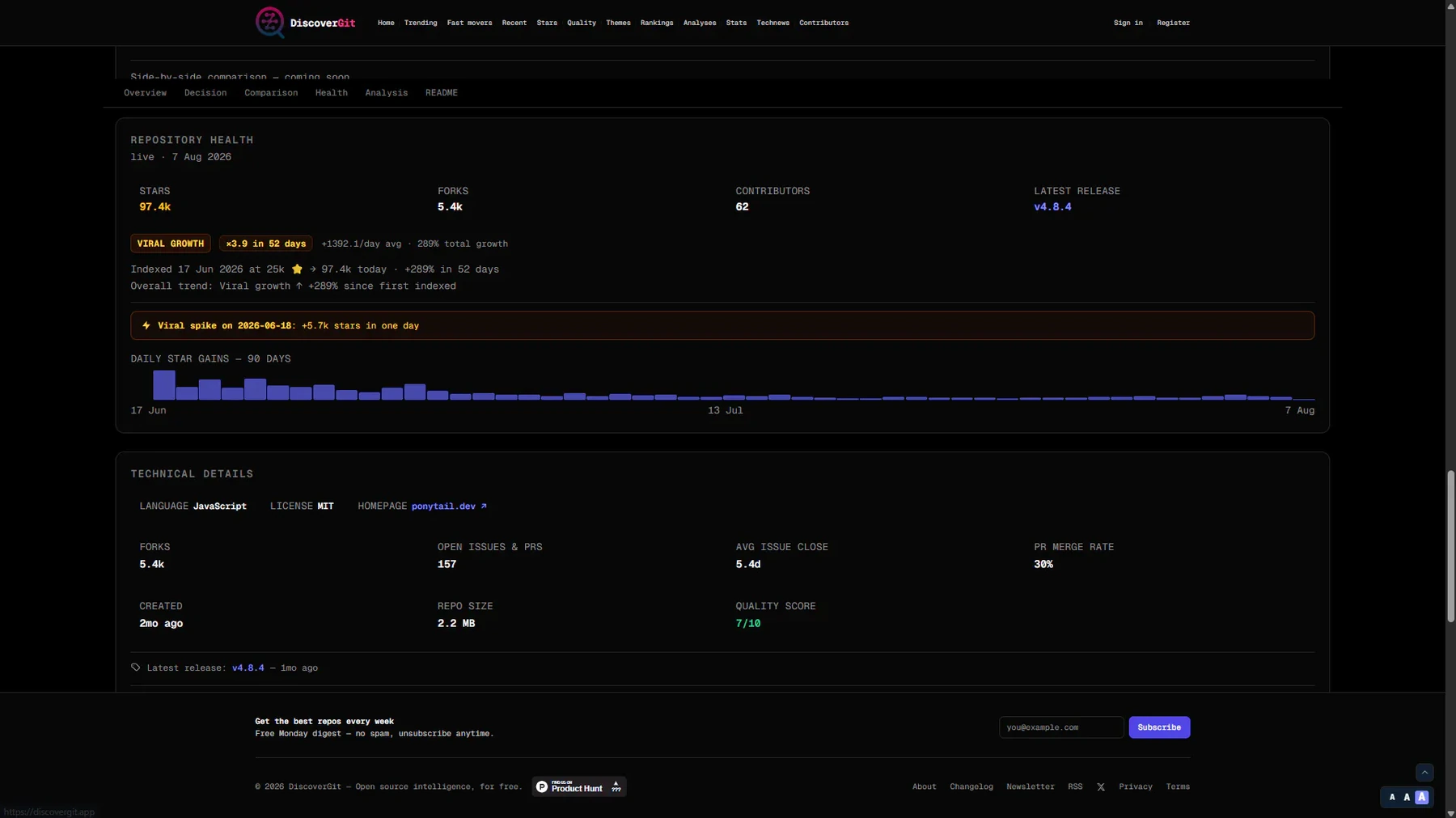Click the contributors count 62
Image resolution: width=1456 pixels, height=818 pixels.
coord(742,207)
